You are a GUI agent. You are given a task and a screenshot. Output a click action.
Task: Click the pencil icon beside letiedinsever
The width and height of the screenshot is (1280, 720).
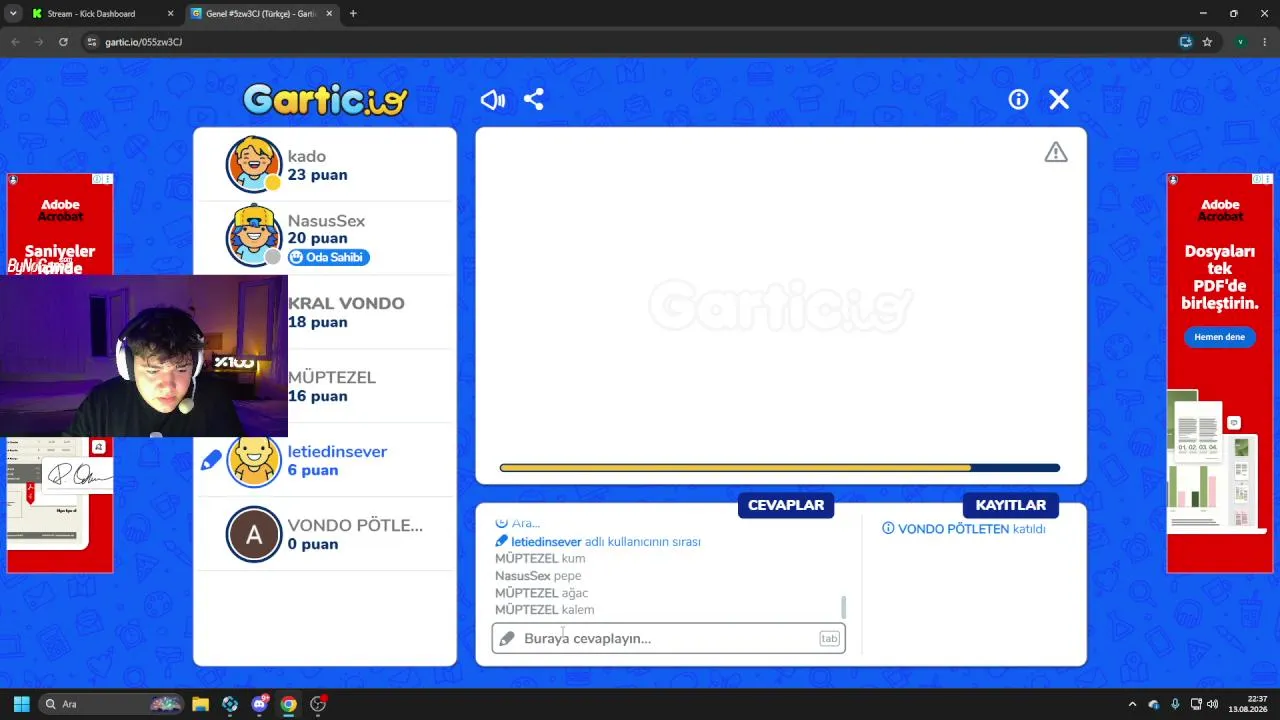click(x=211, y=460)
